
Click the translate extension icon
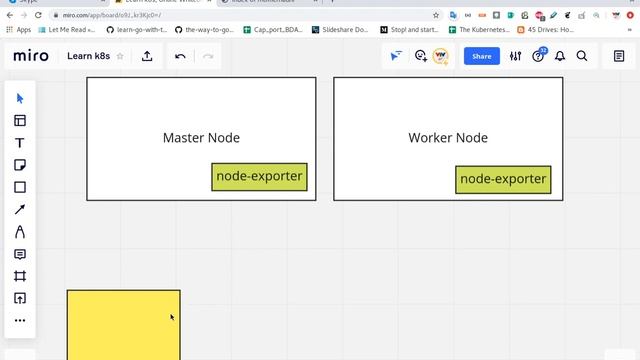pos(453,15)
